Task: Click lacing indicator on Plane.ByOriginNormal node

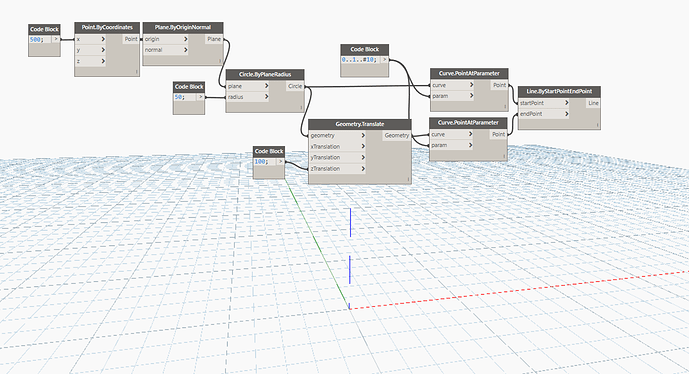Action: click(x=220, y=61)
